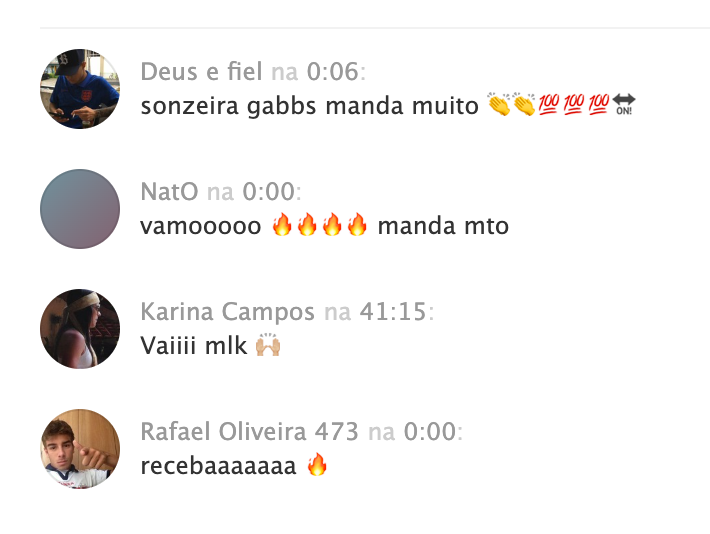Image resolution: width=710 pixels, height=534 pixels.
Task: Click the username Deus e fiel
Action: click(201, 72)
